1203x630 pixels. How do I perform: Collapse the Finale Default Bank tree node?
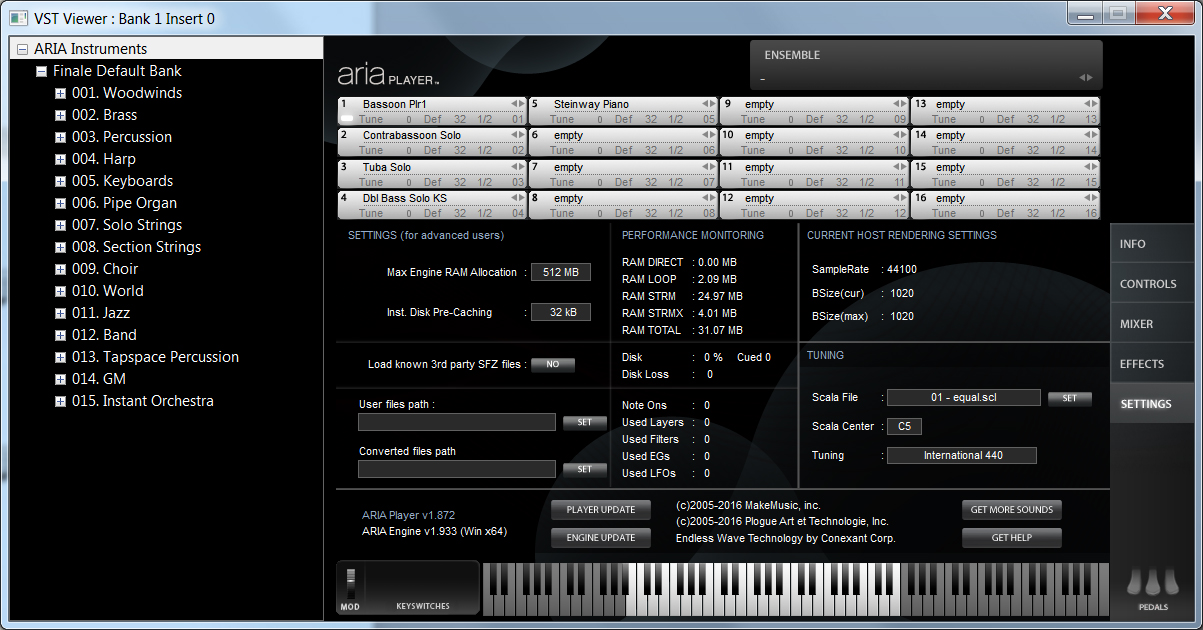click(41, 72)
